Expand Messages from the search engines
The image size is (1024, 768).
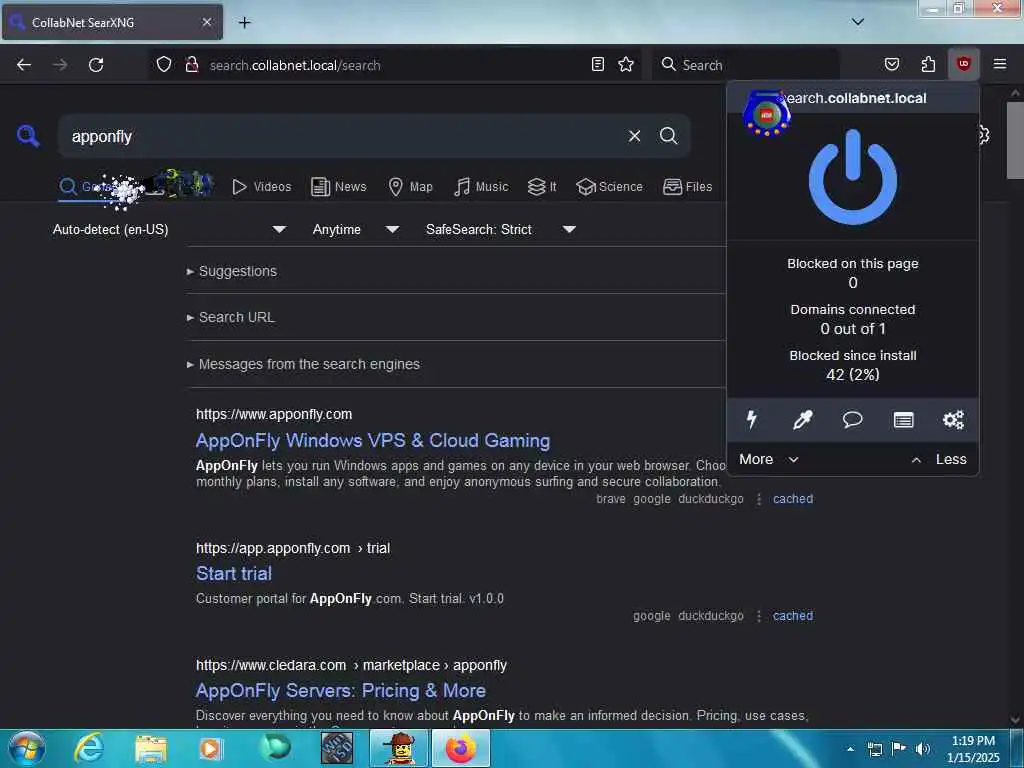[303, 364]
